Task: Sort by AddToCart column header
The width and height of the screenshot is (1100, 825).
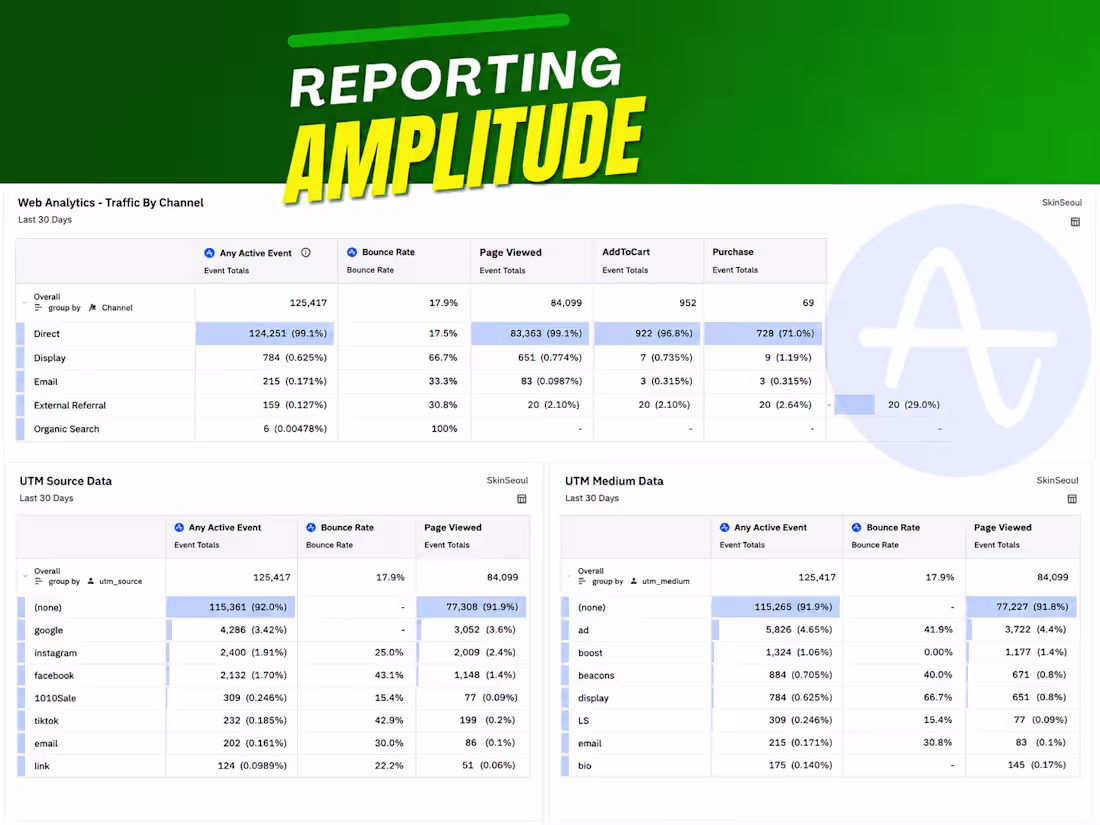Action: 626,252
